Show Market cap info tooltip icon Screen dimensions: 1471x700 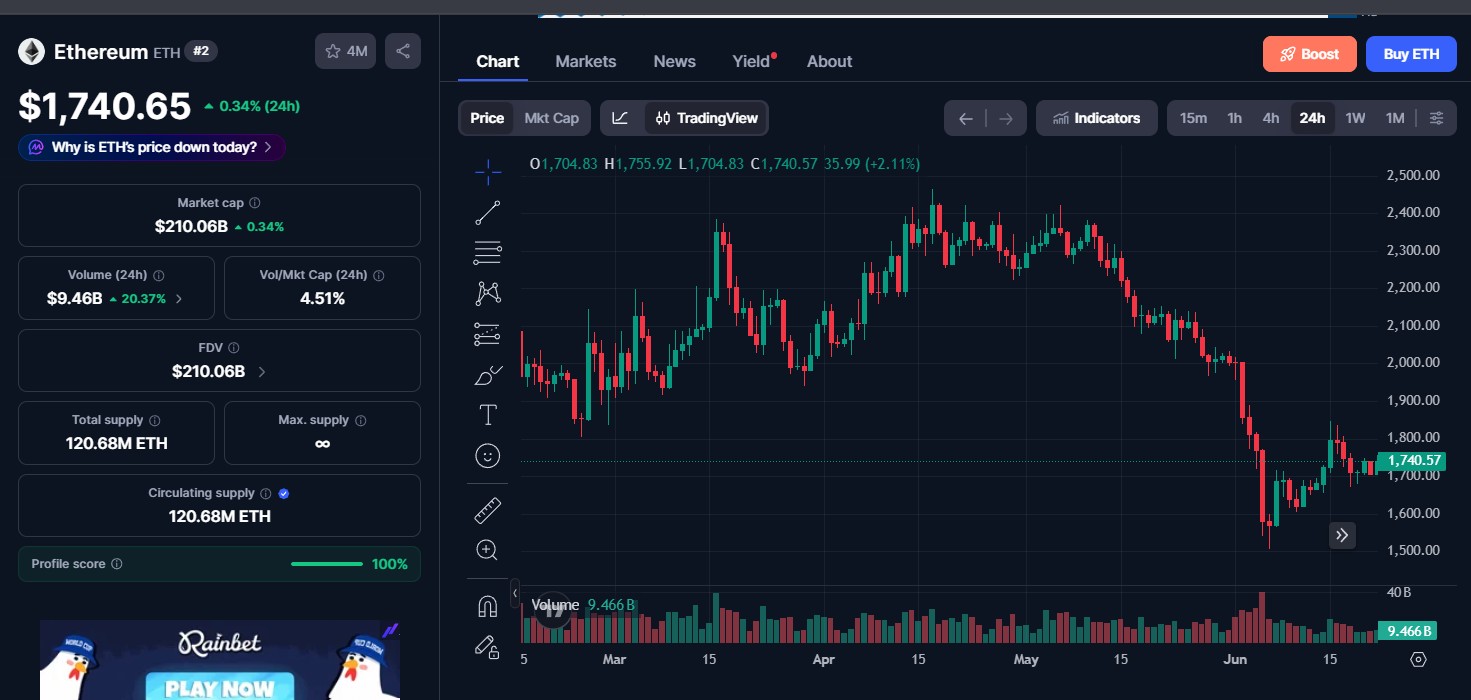[x=255, y=203]
